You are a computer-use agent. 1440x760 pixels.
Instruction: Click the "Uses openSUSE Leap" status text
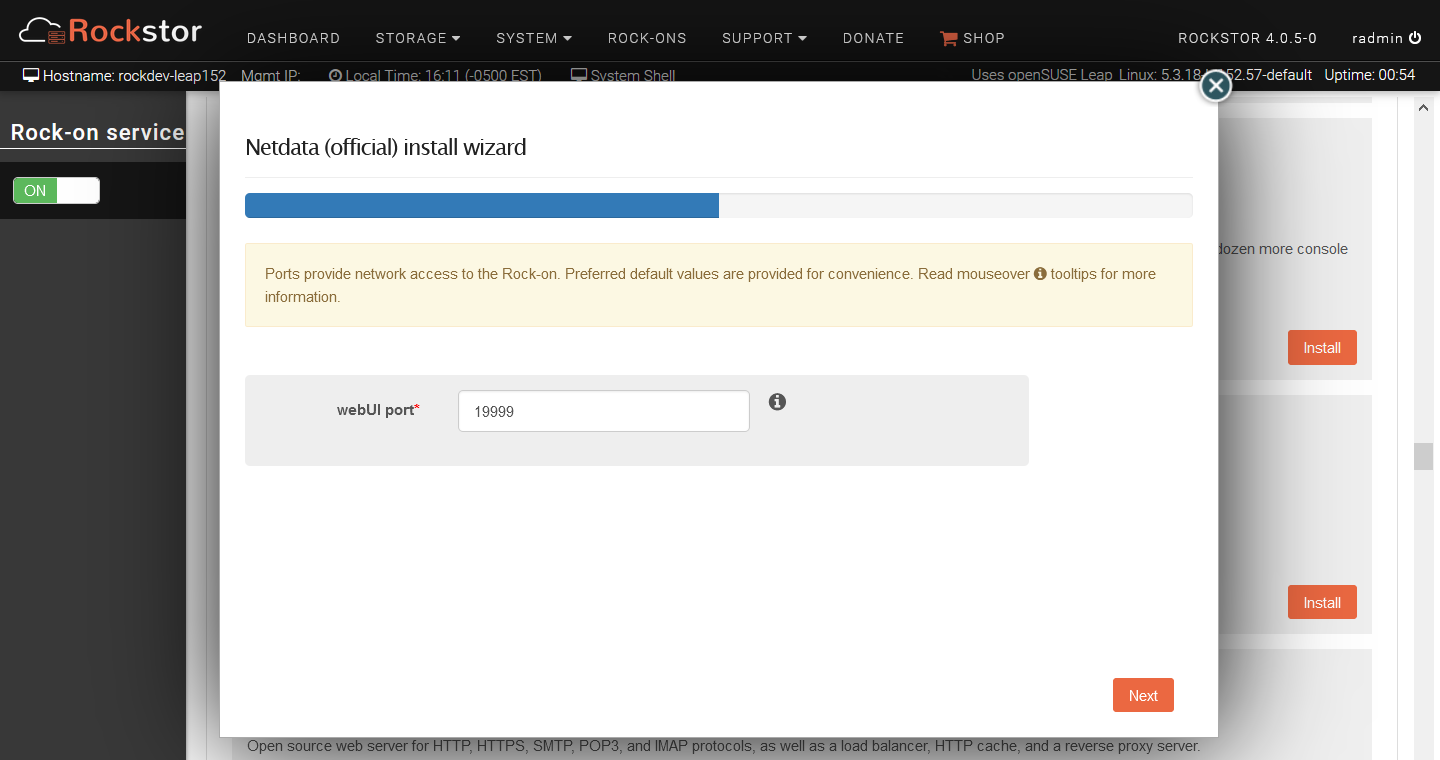[1042, 75]
